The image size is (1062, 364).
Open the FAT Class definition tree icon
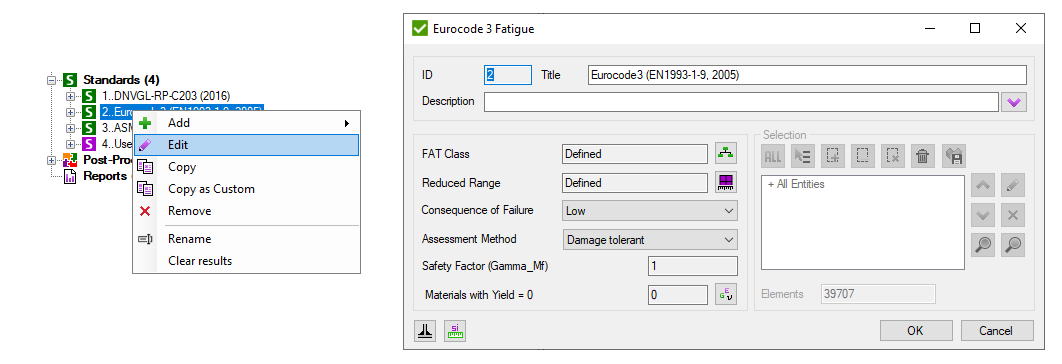pos(726,154)
